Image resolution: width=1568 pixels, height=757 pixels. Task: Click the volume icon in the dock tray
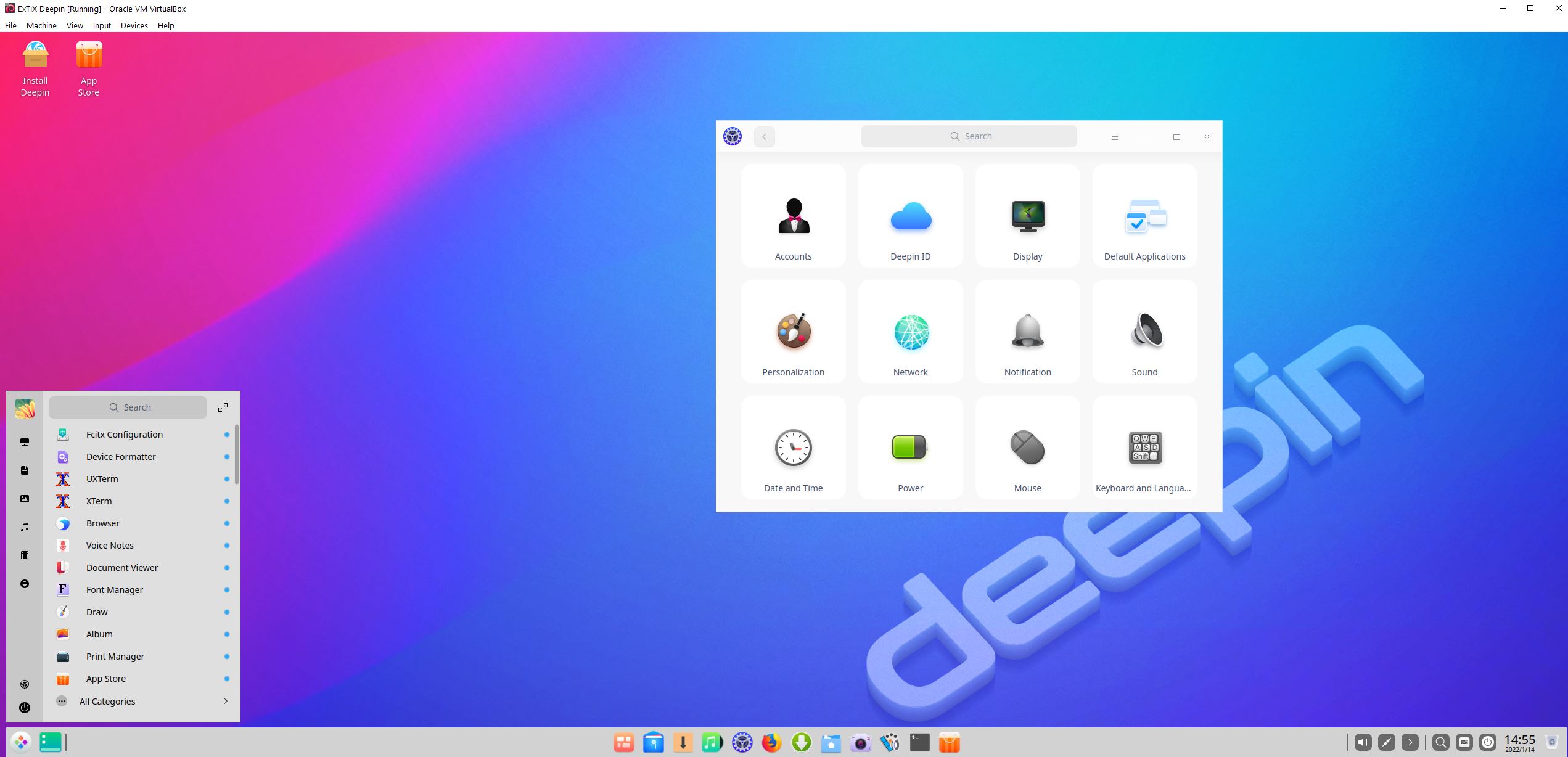(x=1363, y=742)
